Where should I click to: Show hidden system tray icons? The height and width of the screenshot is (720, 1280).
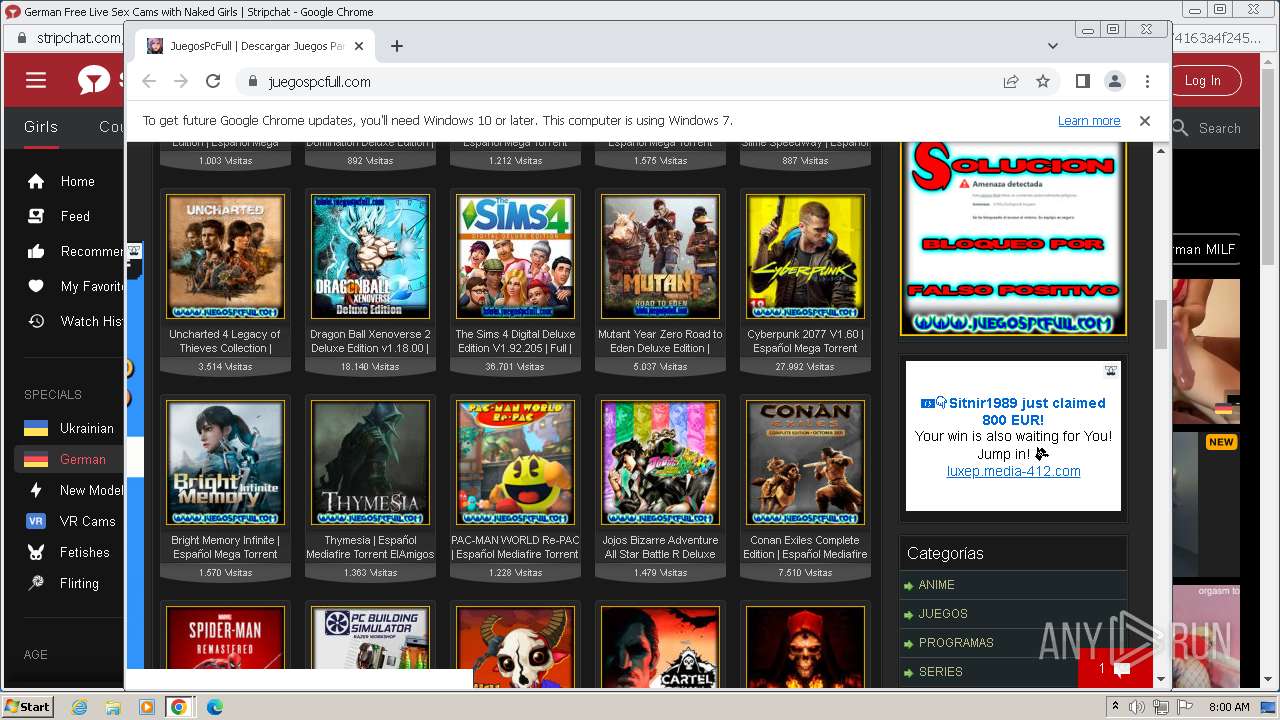point(1116,707)
